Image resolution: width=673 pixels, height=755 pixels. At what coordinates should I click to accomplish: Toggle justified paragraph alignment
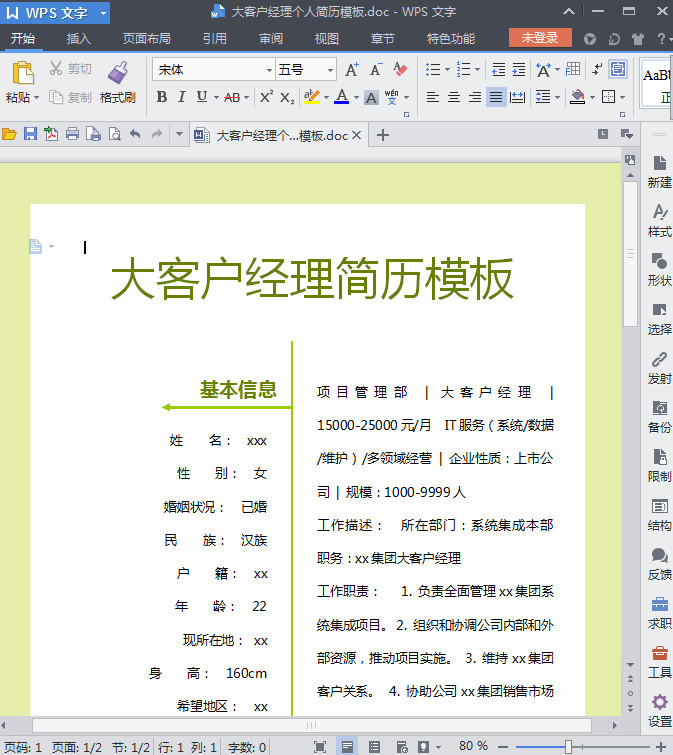pos(496,97)
